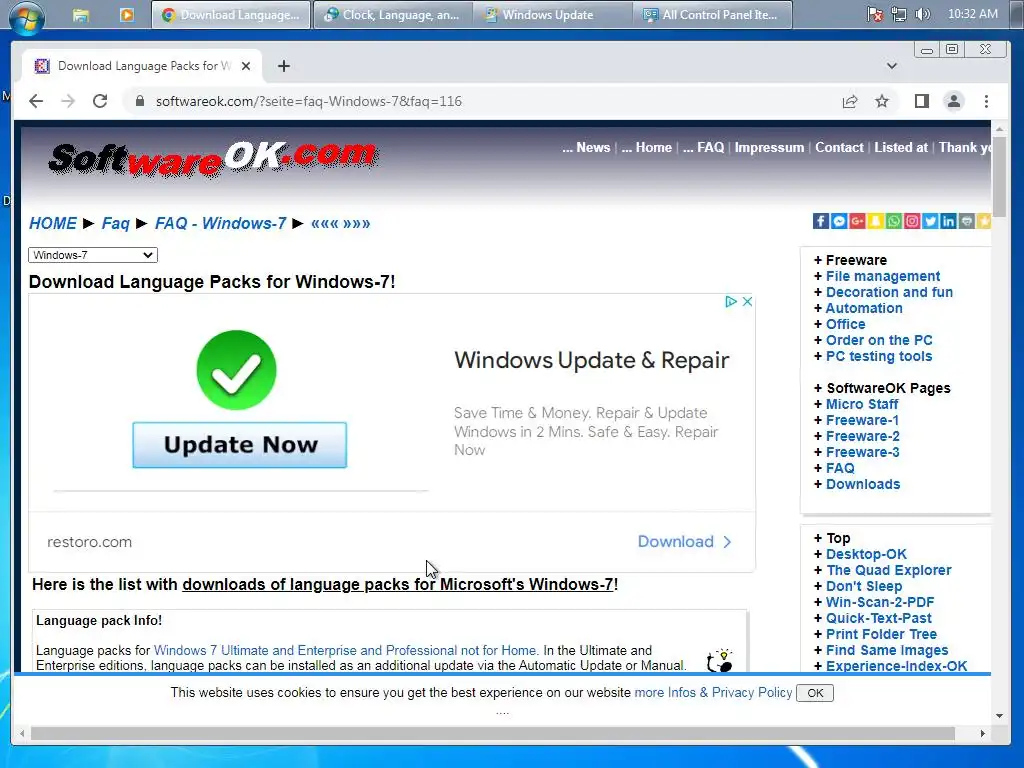Share via the Google Plus icon
This screenshot has height=768, width=1024.
pos(857,221)
